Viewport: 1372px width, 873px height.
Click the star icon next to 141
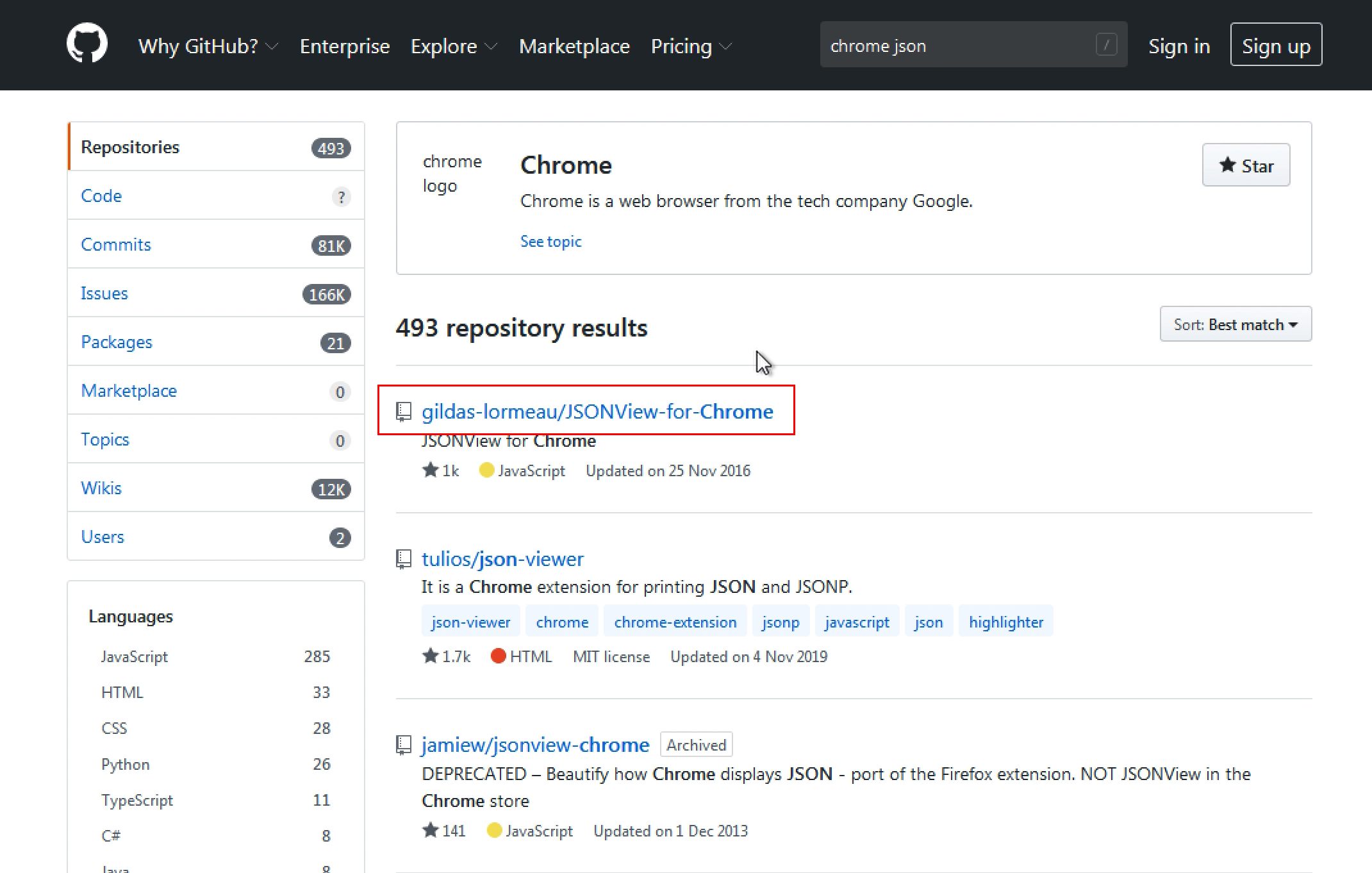(x=430, y=830)
